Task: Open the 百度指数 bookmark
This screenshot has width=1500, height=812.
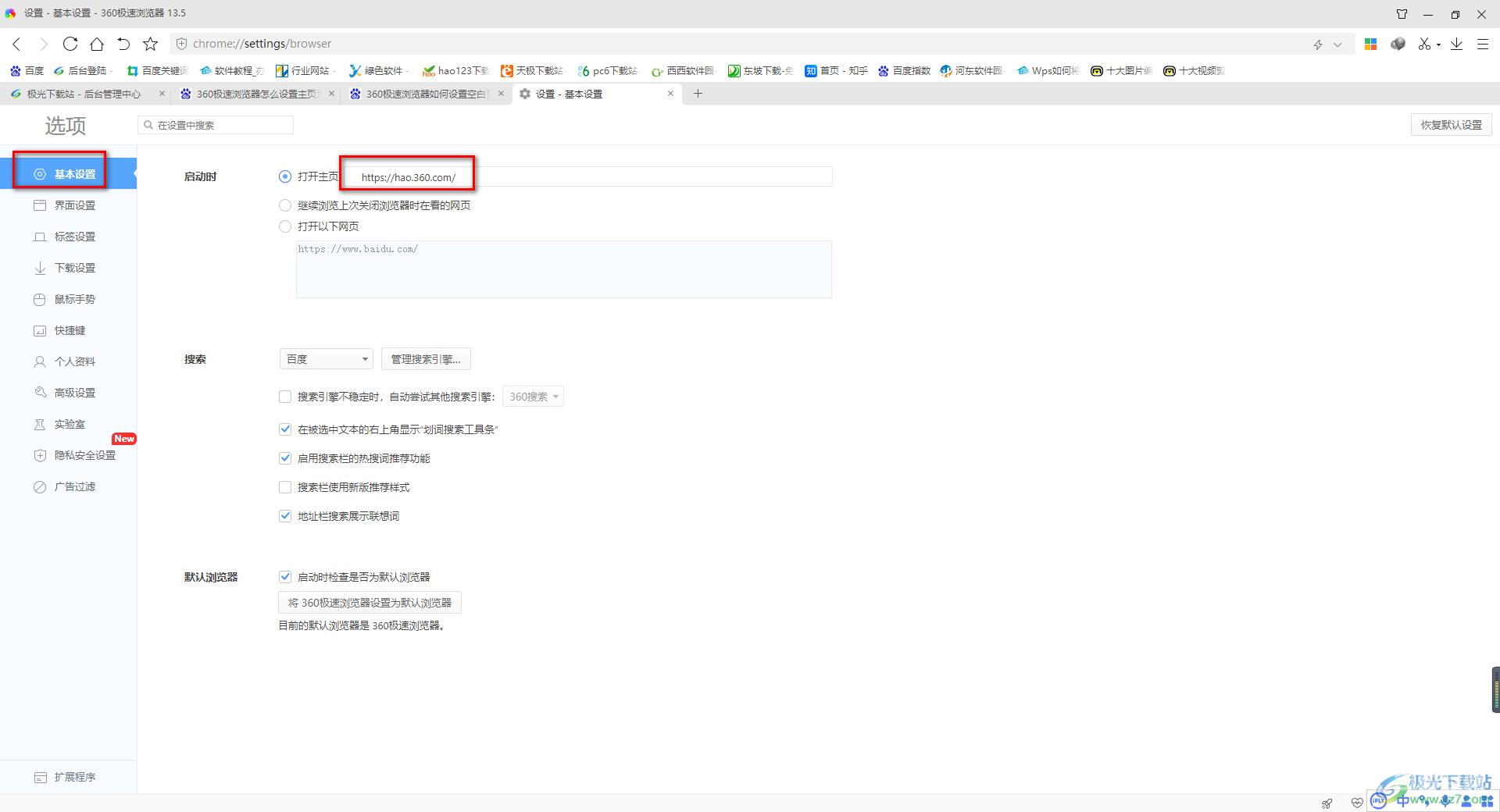Action: click(x=904, y=71)
